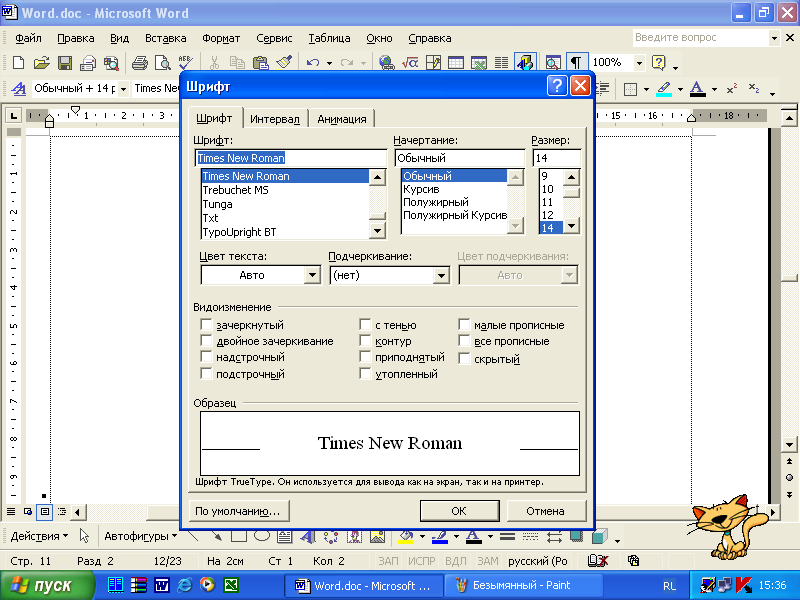
Task: Click the Help question mark toolbar icon
Action: [659, 63]
